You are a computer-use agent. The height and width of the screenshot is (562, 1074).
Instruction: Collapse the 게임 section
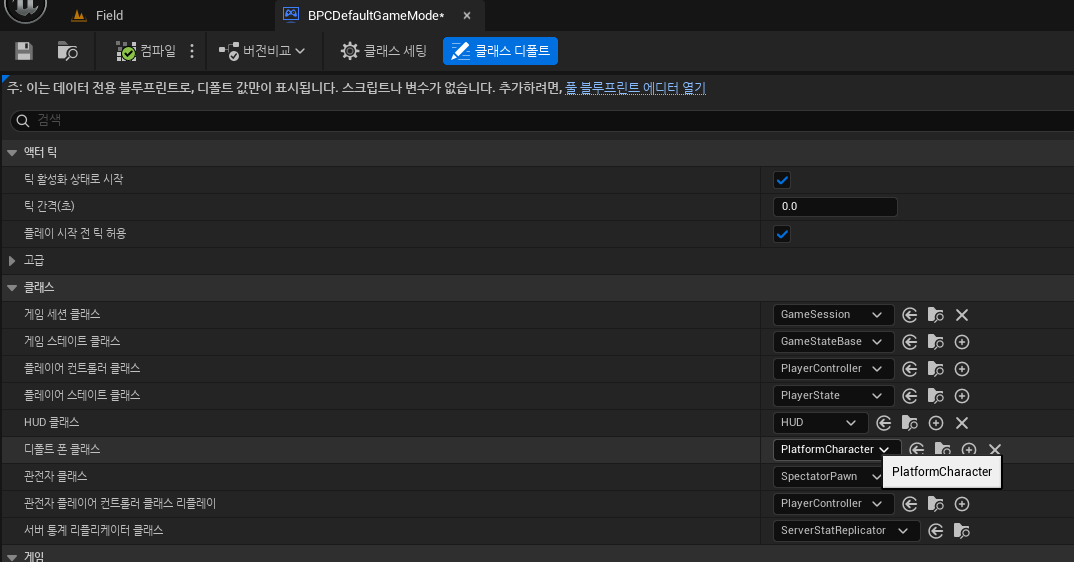pos(12,557)
